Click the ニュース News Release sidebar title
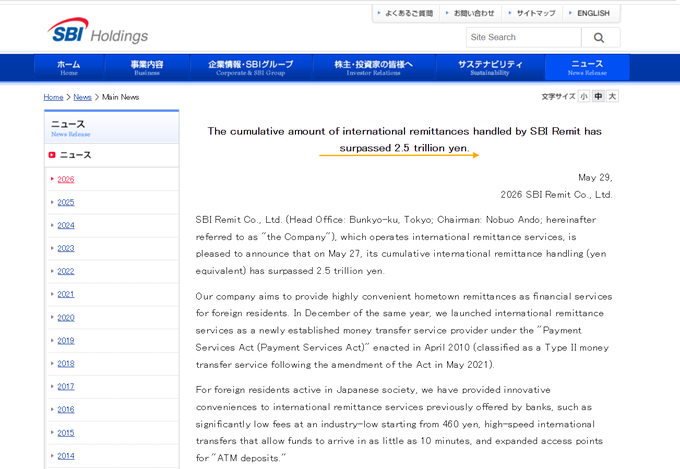Image resolution: width=680 pixels, height=469 pixels. click(x=71, y=128)
